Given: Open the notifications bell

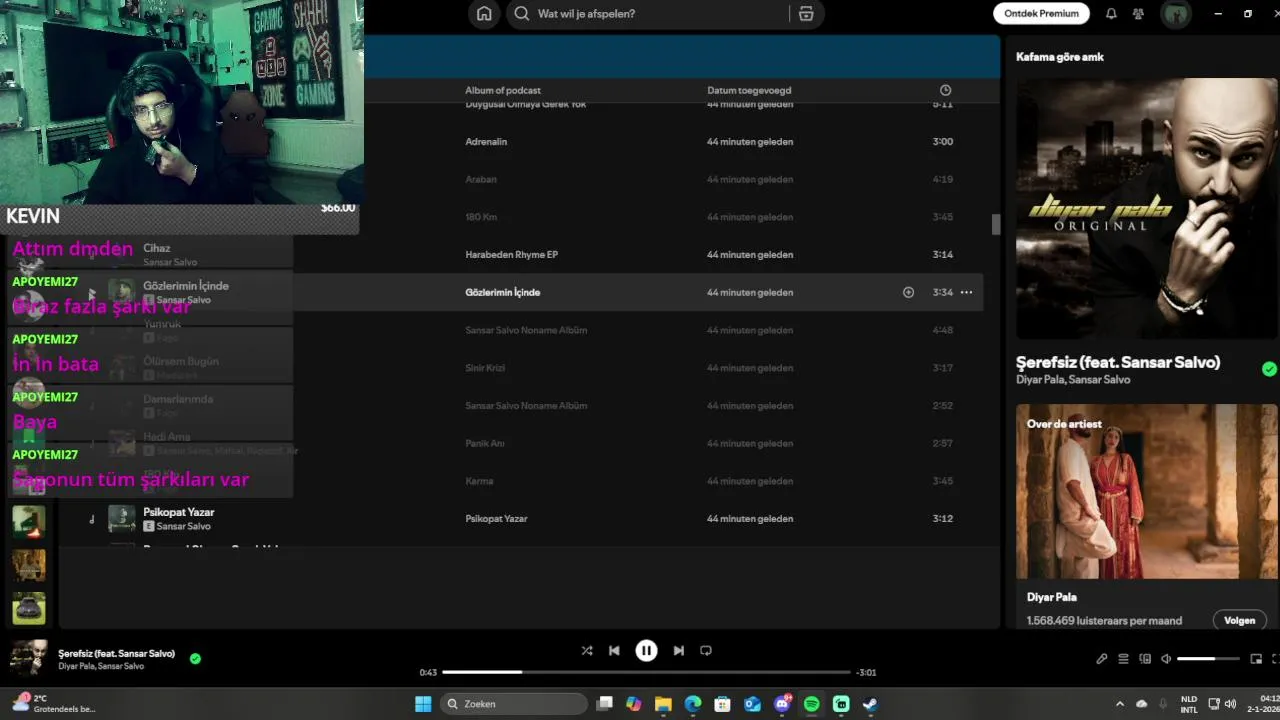Looking at the screenshot, I should 1111,14.
